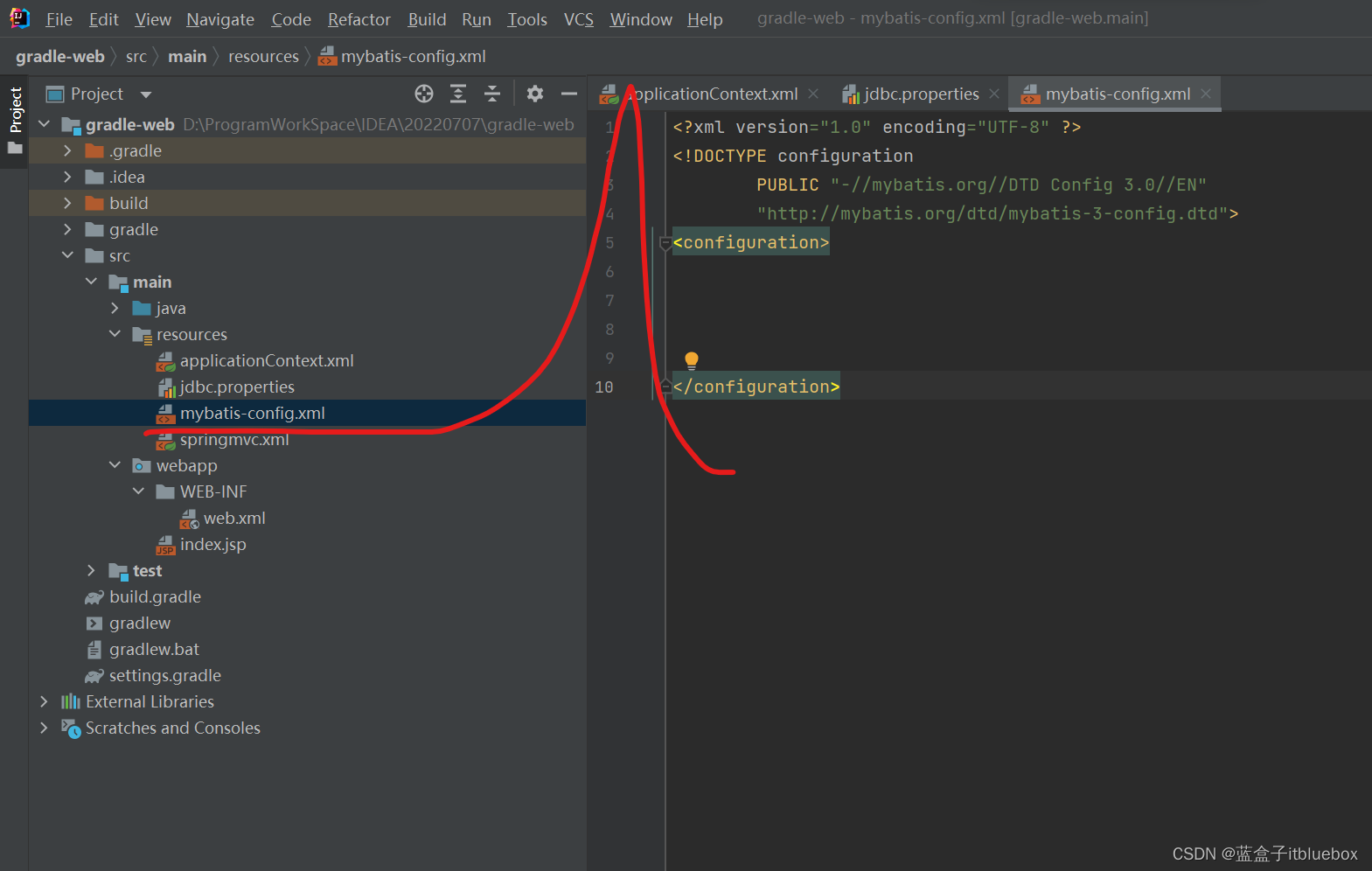Click the build.gradle file icon
Viewport: 1372px width, 871px height.
point(94,597)
